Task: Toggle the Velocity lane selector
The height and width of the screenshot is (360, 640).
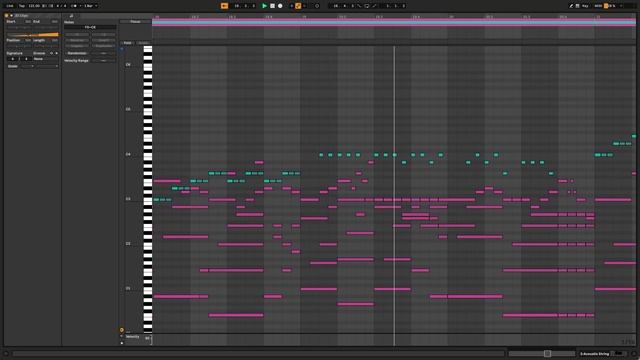Action: [132, 337]
